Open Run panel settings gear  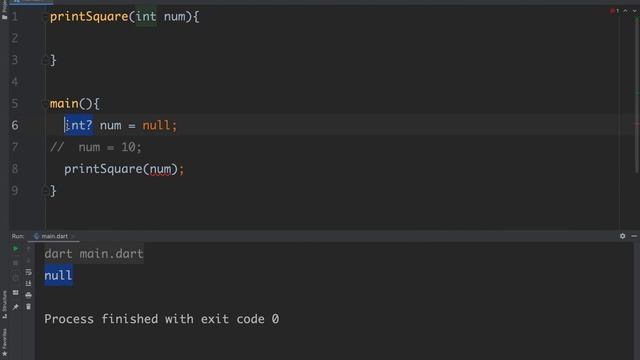tap(622, 236)
